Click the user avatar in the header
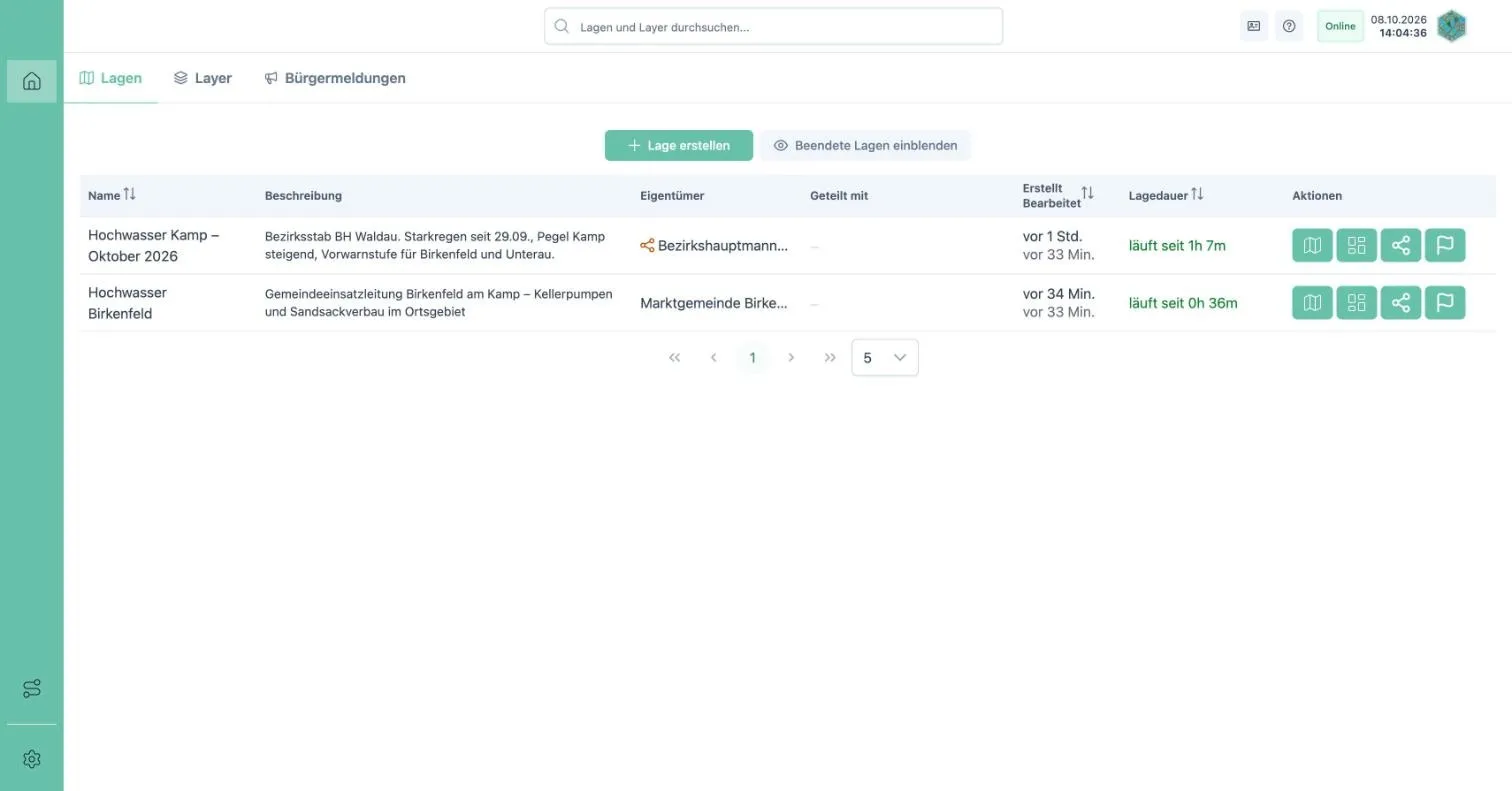This screenshot has height=791, width=1512. (x=1451, y=26)
